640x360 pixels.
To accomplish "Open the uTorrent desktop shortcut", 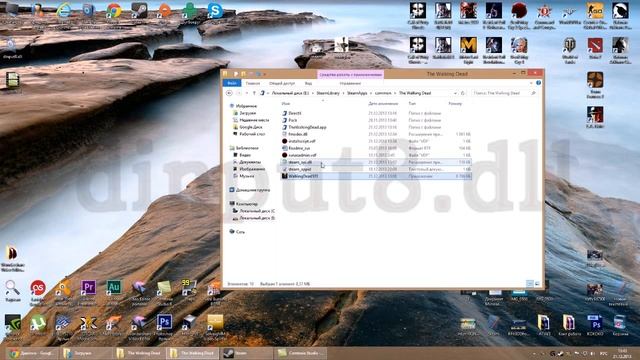I will click(38, 326).
